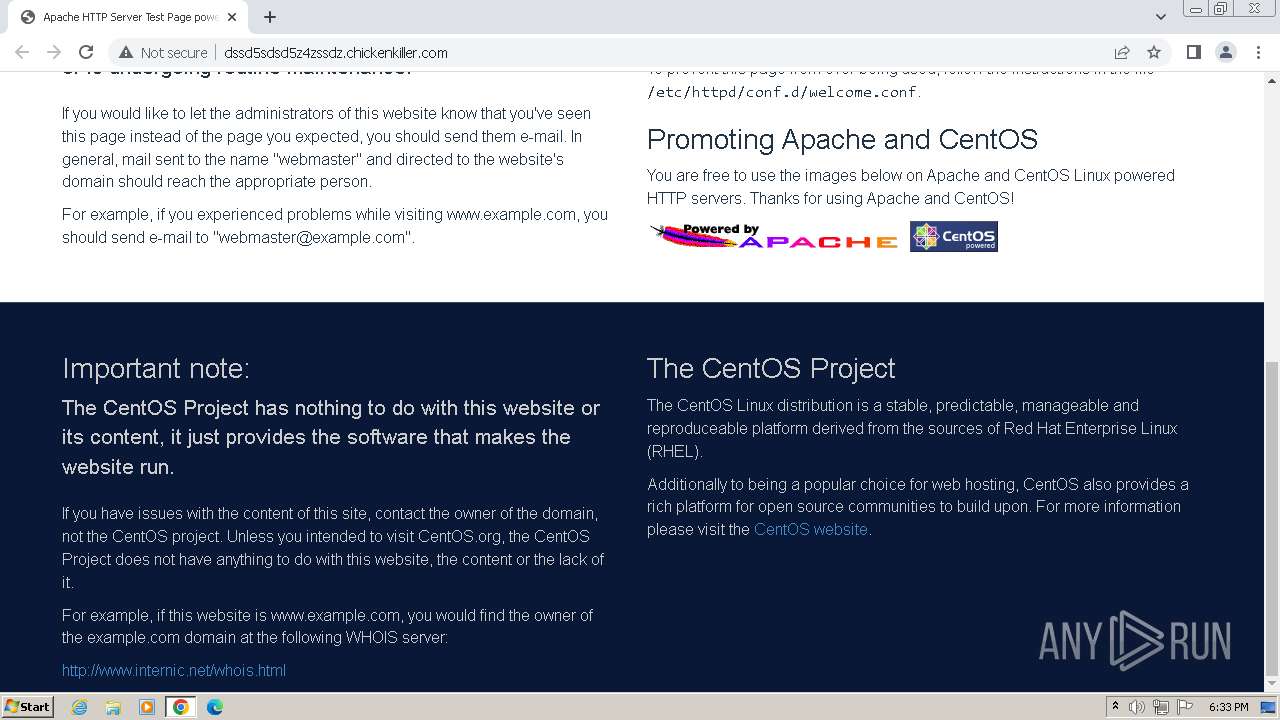
Task: Launch Internet Explorer from taskbar
Action: (x=80, y=707)
